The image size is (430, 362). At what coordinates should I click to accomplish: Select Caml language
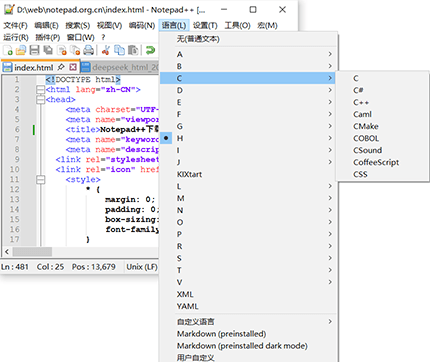pyautogui.click(x=383, y=114)
